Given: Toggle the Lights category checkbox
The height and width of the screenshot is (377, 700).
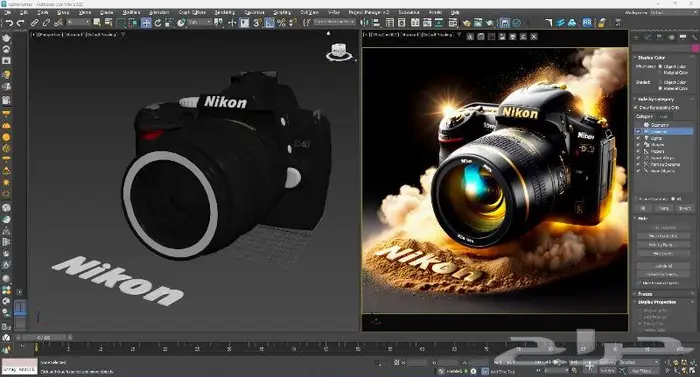Looking at the screenshot, I should (638, 138).
